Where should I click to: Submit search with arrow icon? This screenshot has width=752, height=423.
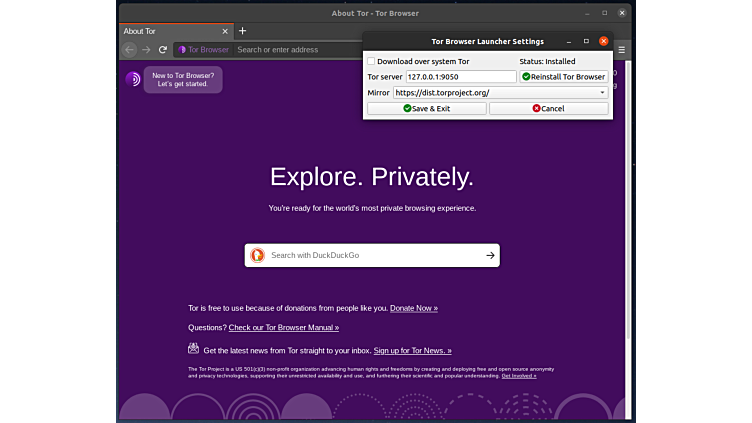pyautogui.click(x=490, y=255)
